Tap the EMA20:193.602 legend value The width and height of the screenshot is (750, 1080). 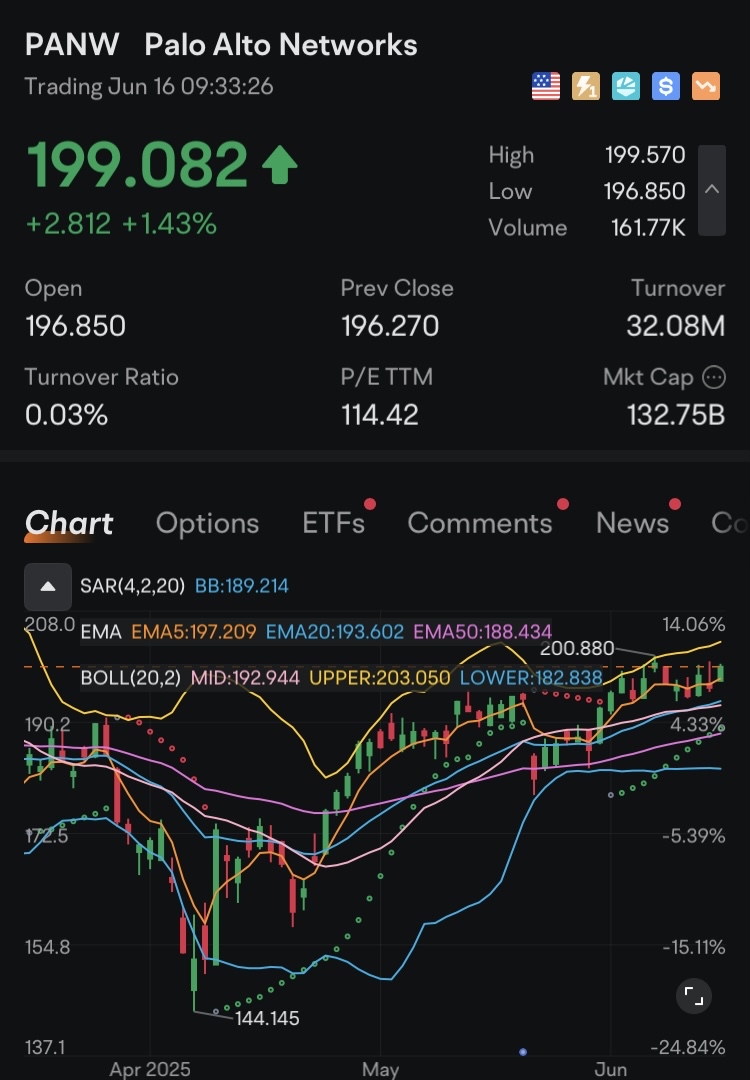point(335,632)
